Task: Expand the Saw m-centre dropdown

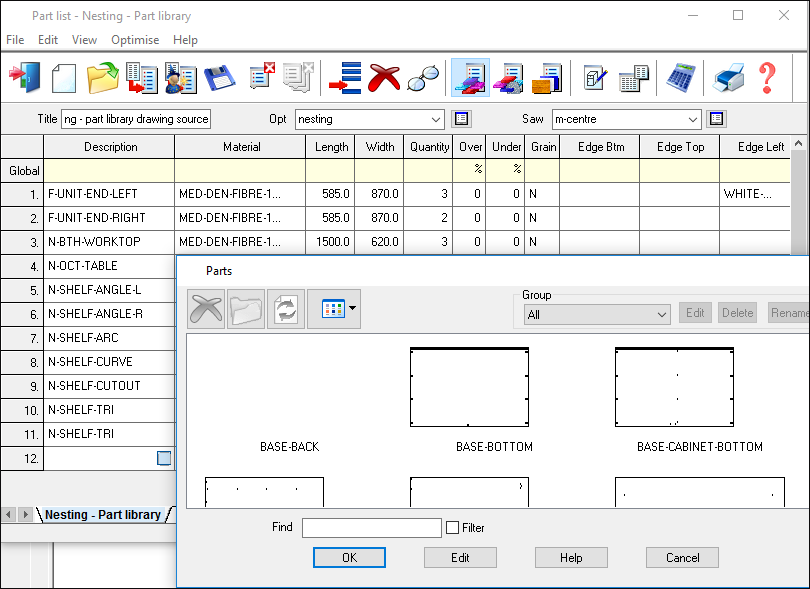Action: (x=693, y=119)
